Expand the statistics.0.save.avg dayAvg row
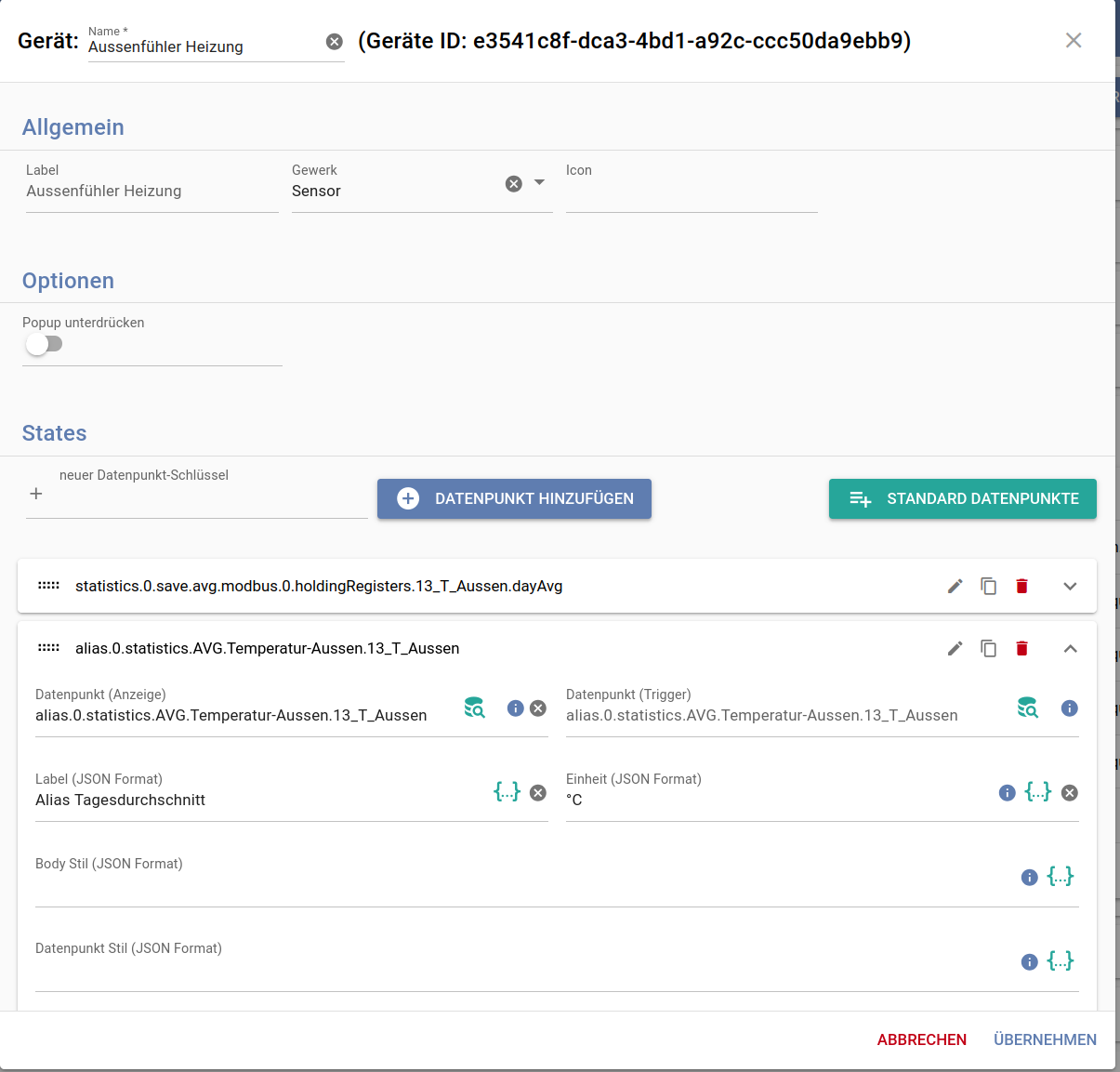The image size is (1120, 1072). [x=1070, y=586]
